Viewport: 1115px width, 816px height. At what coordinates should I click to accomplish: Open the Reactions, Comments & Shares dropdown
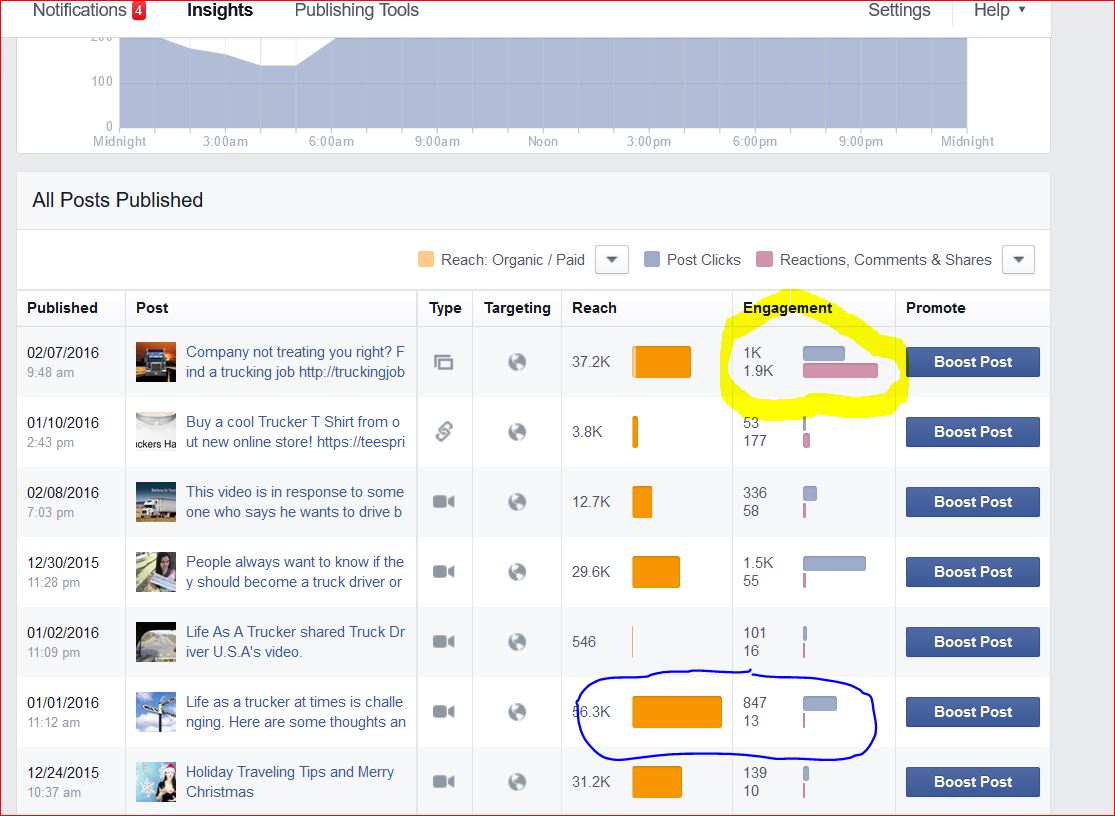coord(1018,260)
